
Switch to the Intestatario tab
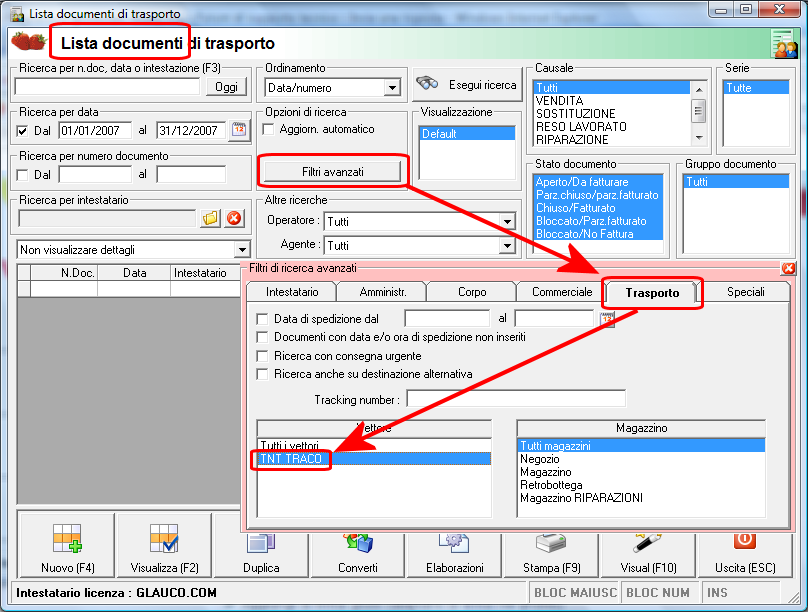point(292,292)
